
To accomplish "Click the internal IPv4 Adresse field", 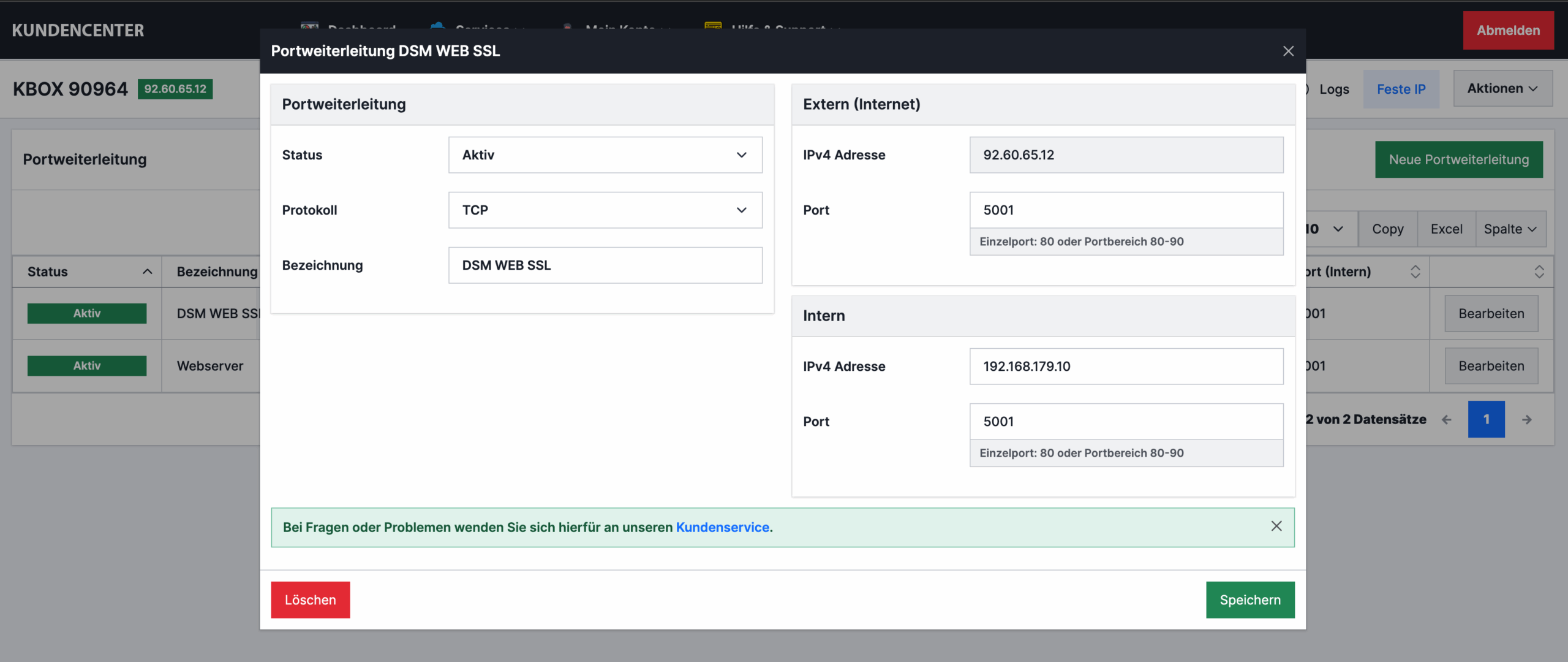I will coord(1126,367).
